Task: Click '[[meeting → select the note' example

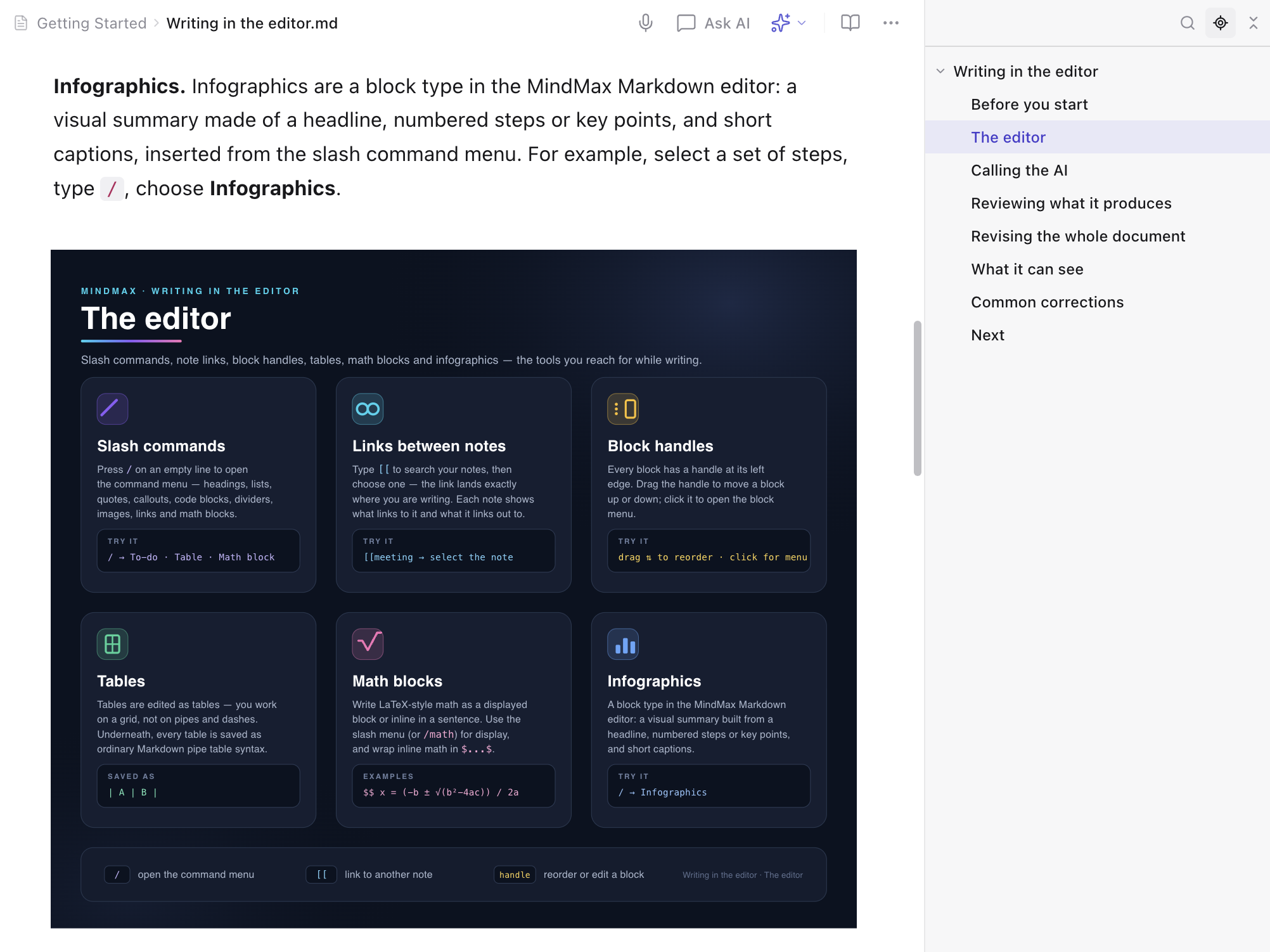Action: tap(438, 557)
